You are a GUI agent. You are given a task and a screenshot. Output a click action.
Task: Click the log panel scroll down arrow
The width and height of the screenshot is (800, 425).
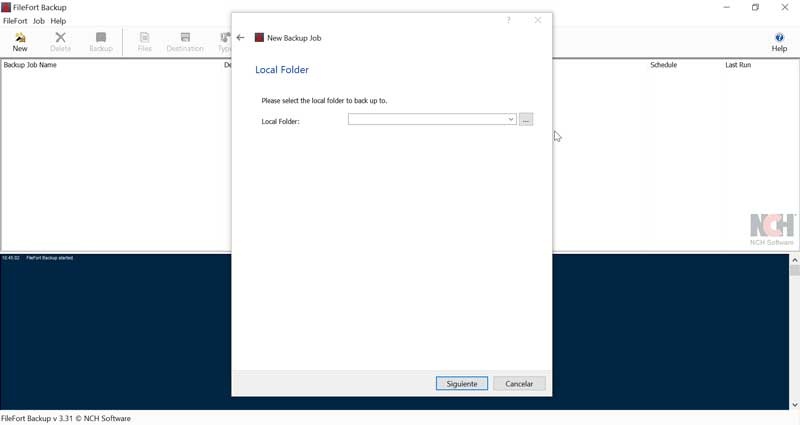point(794,405)
